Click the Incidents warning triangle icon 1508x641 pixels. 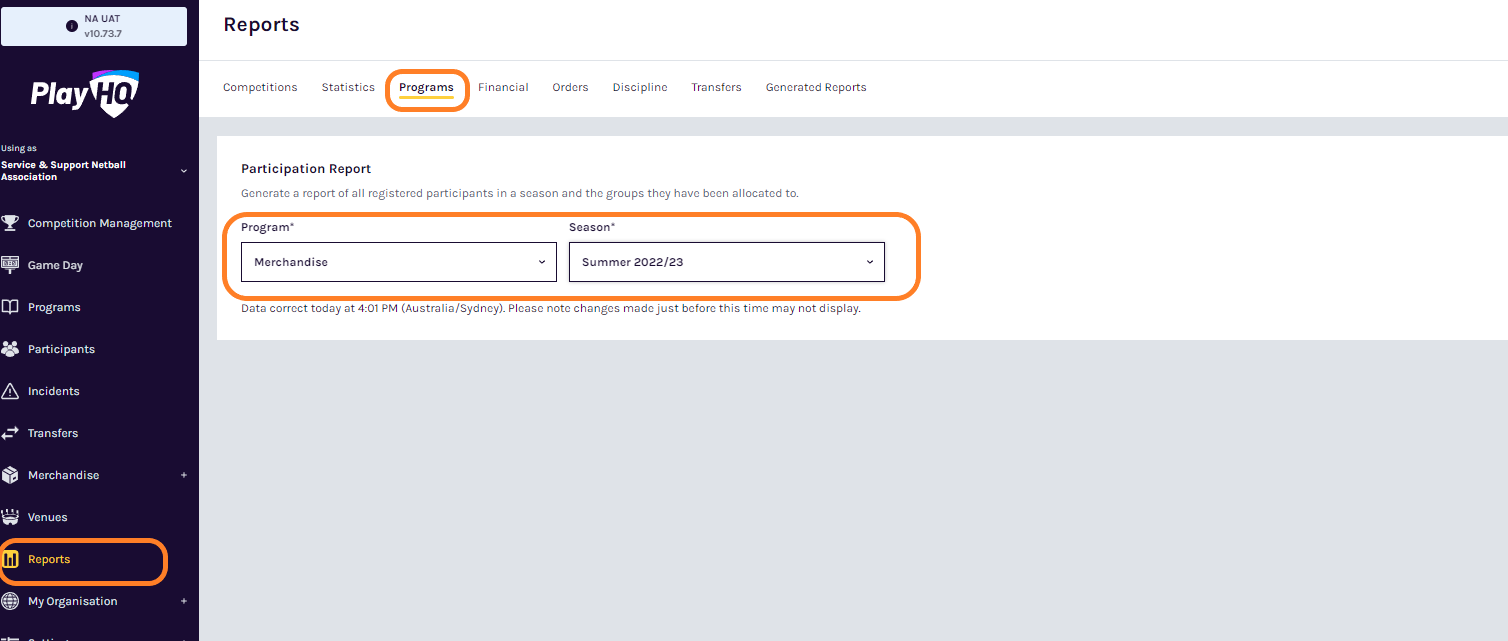(10, 391)
